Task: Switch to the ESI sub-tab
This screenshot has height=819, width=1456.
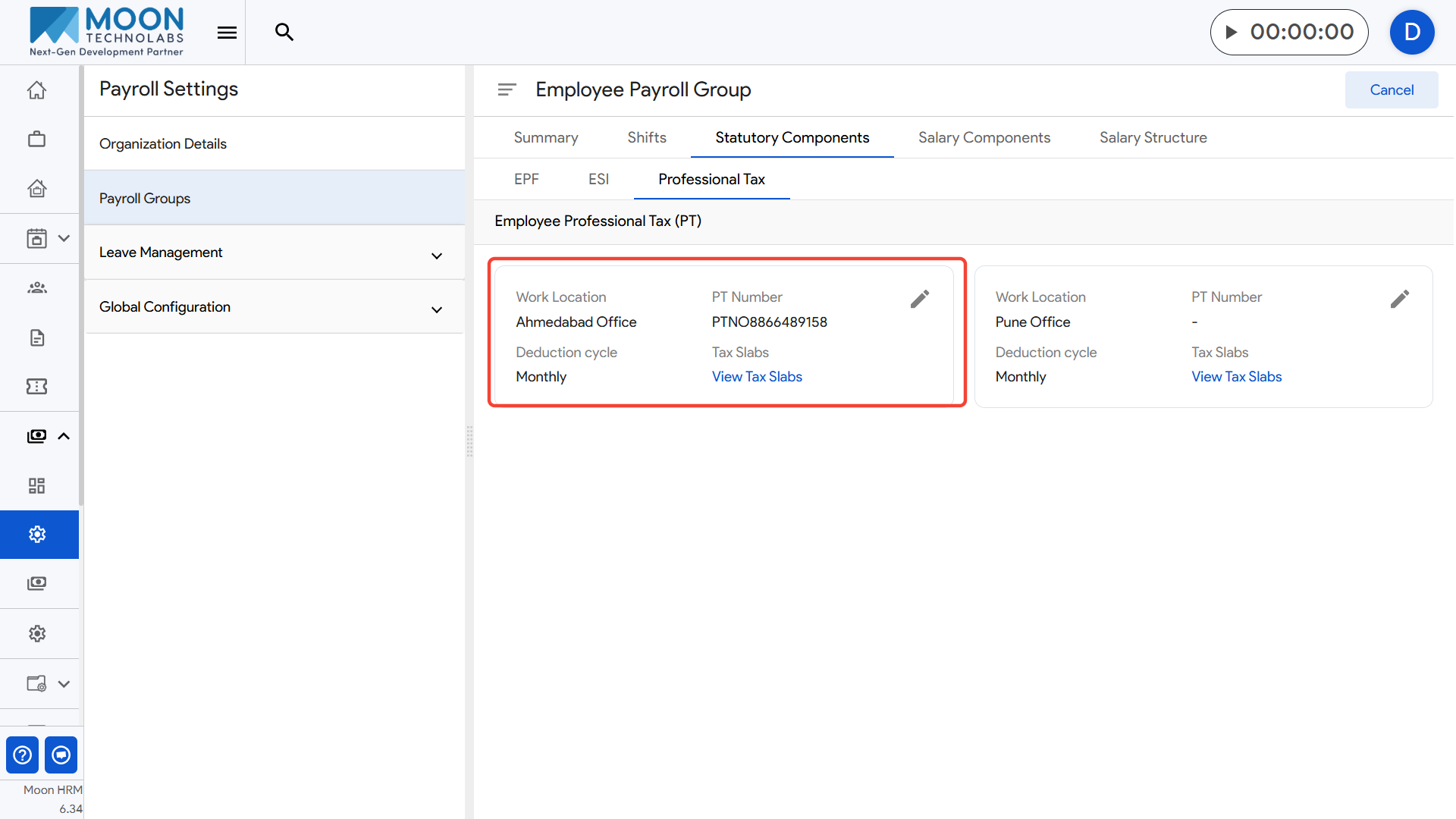Action: point(598,180)
